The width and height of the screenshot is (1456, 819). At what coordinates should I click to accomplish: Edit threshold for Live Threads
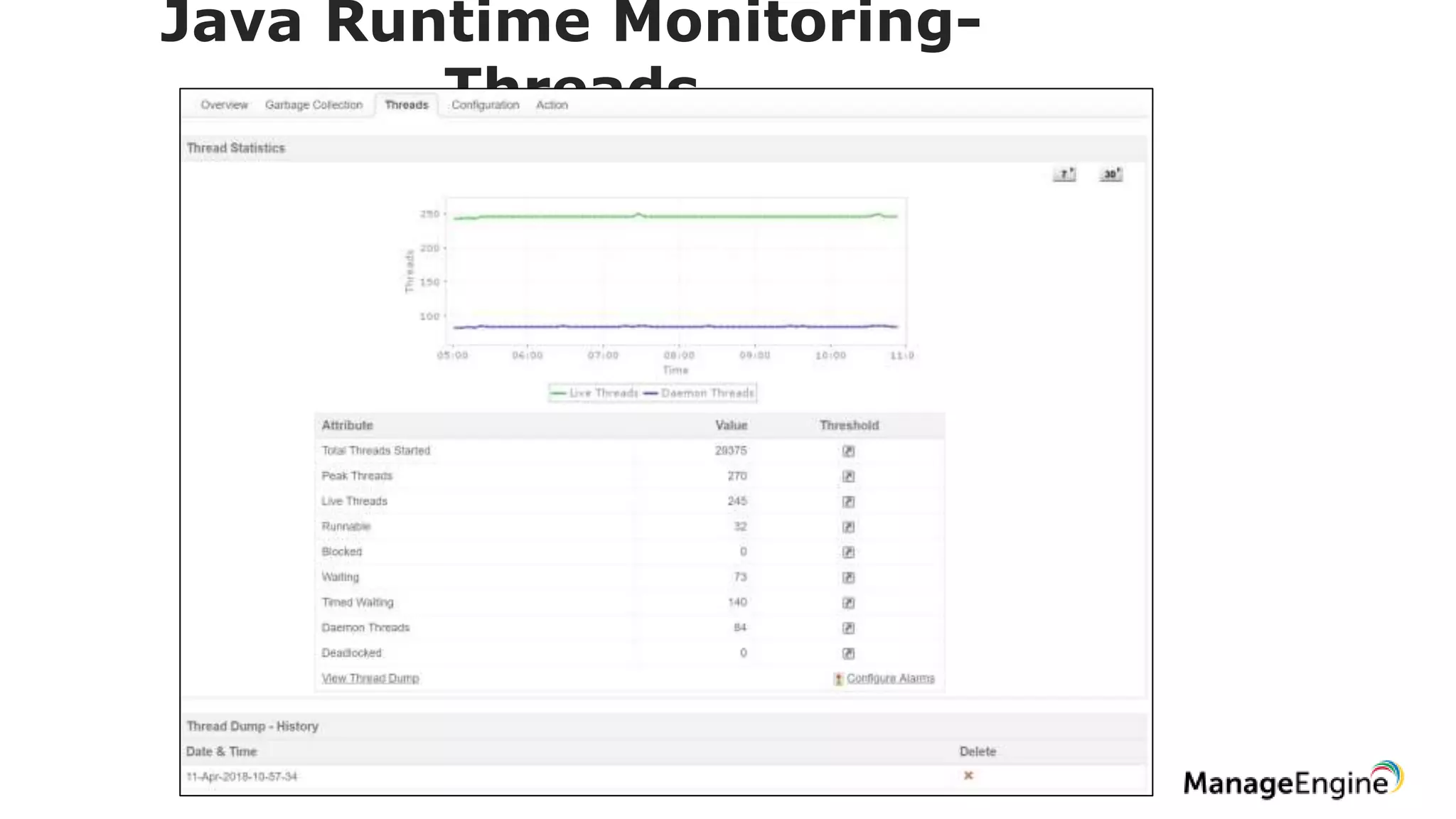[x=848, y=501]
